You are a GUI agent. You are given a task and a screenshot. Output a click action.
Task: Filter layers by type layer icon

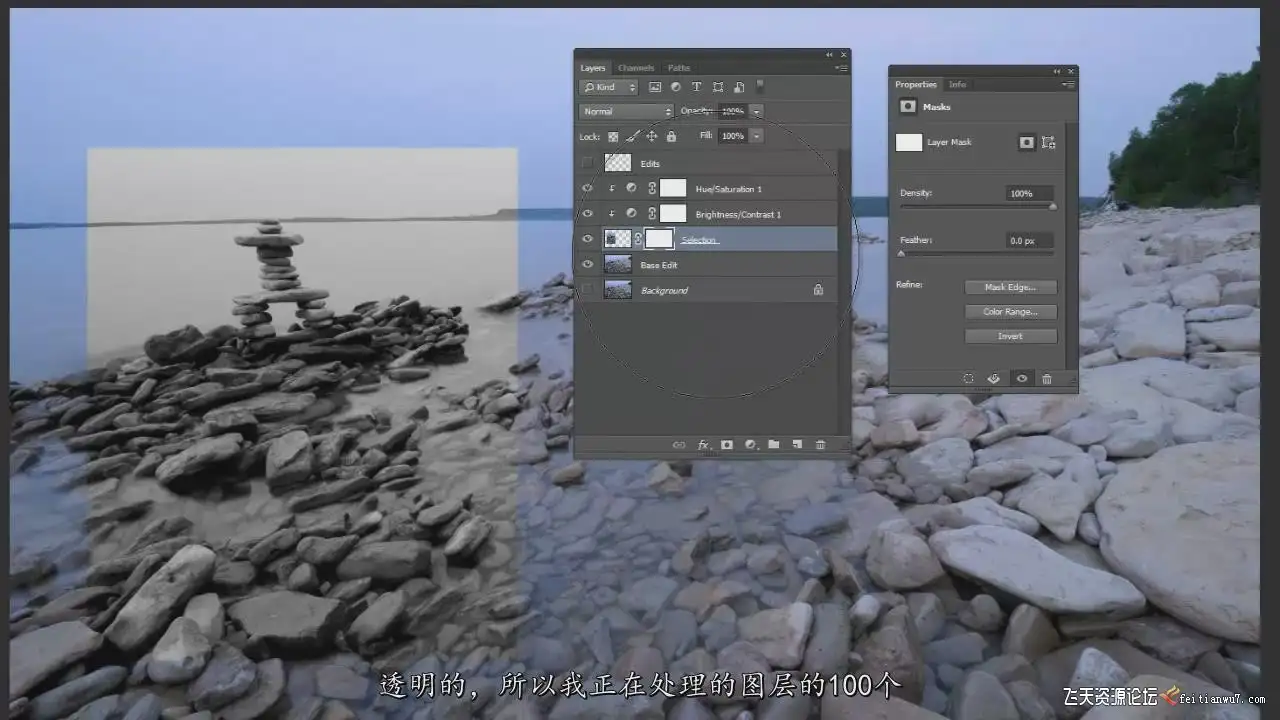coord(697,87)
